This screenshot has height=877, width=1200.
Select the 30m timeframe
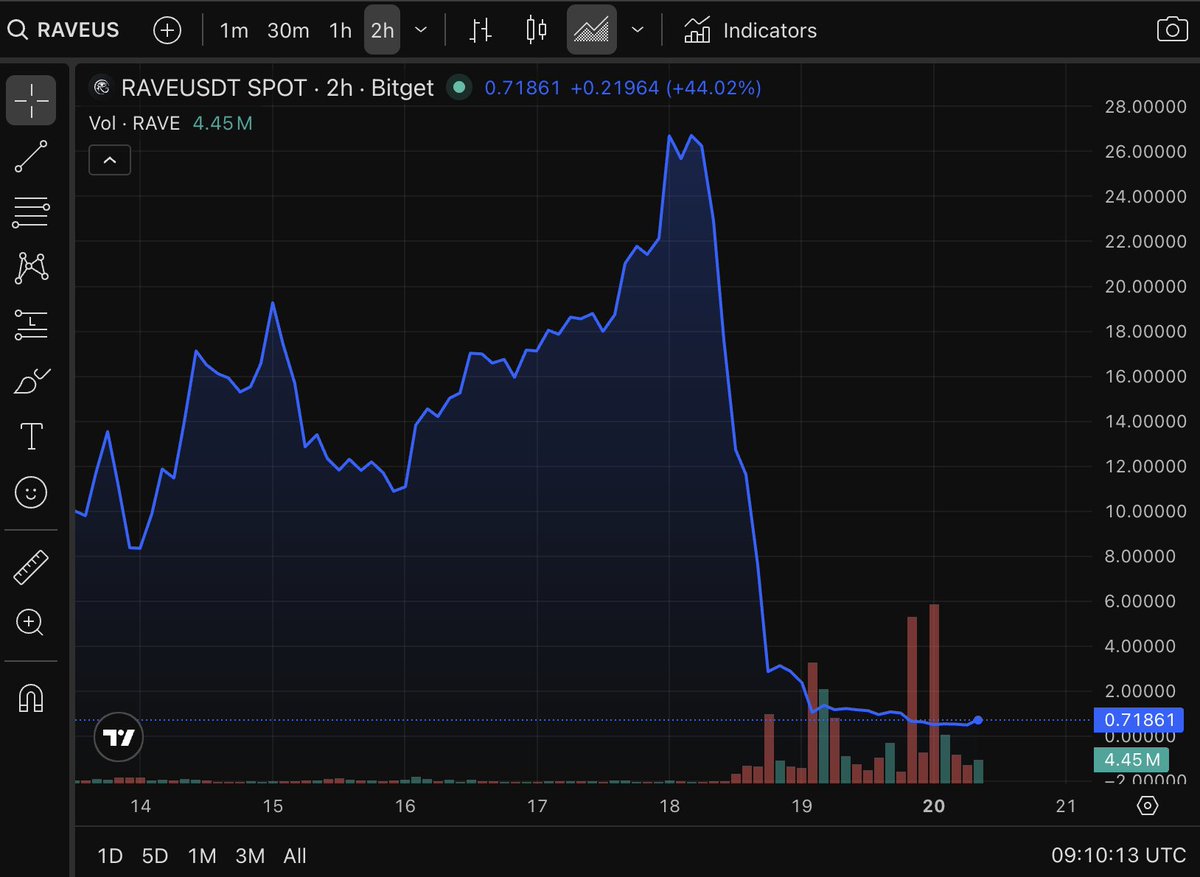[288, 30]
